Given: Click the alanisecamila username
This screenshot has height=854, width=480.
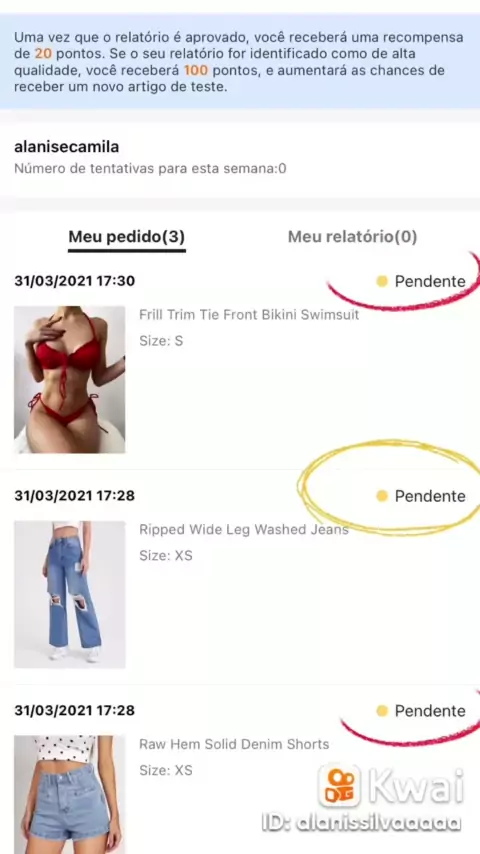Looking at the screenshot, I should click(66, 147).
